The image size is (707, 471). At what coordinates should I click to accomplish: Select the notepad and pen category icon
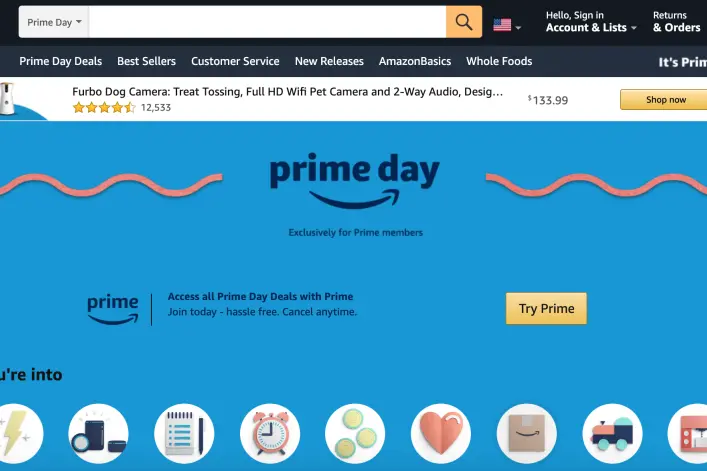coord(184,434)
